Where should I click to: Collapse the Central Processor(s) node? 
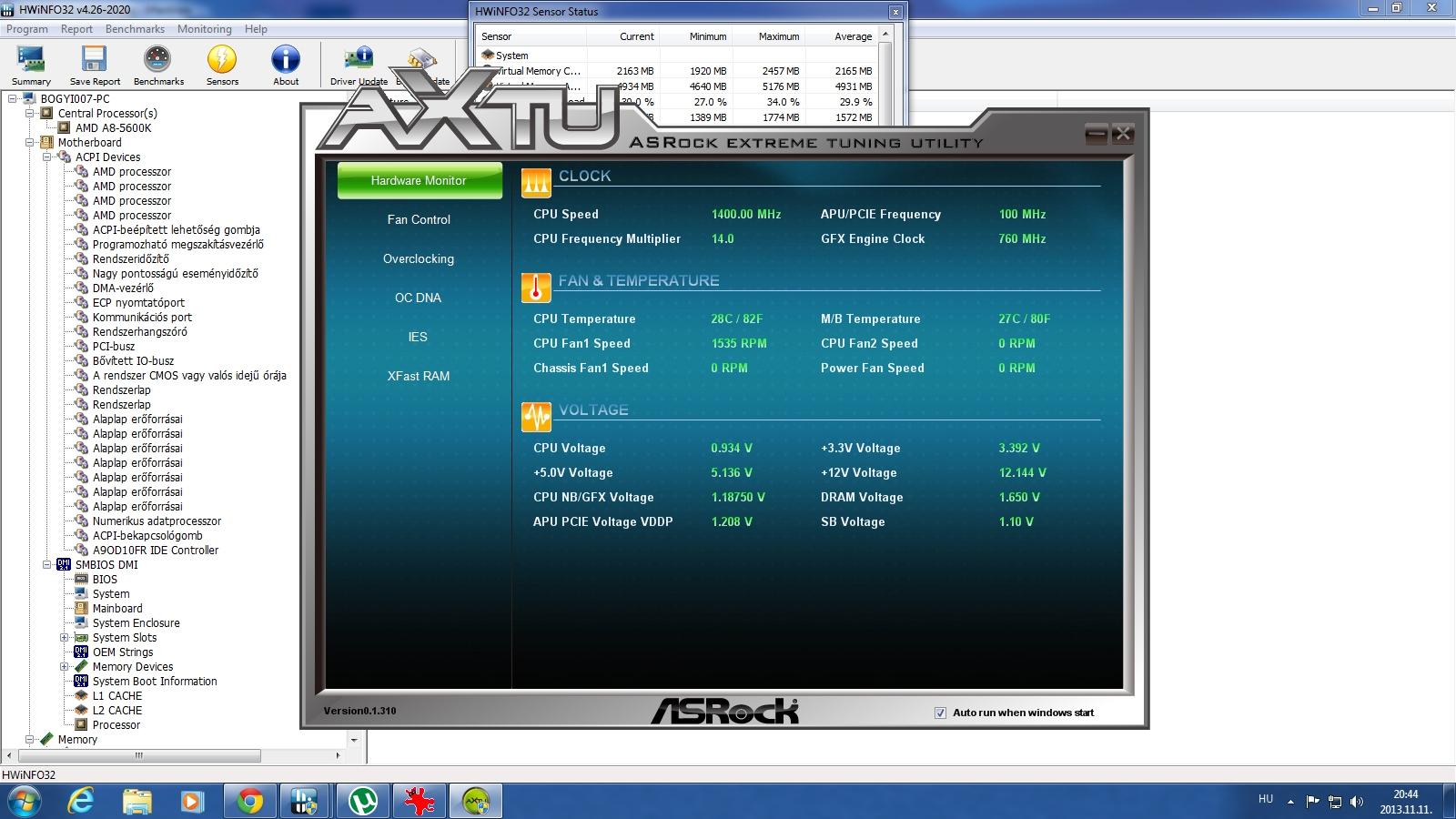pos(30,113)
